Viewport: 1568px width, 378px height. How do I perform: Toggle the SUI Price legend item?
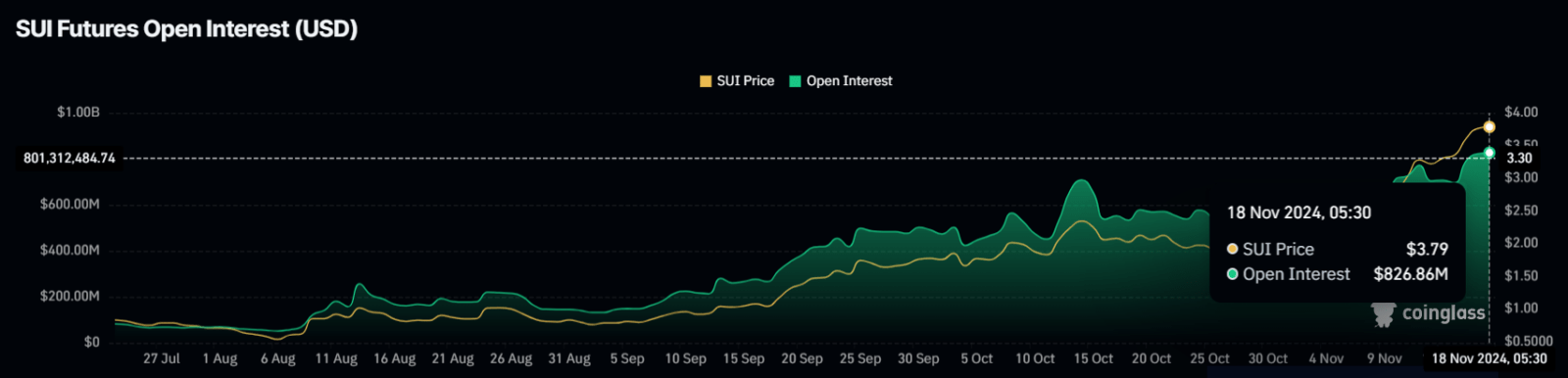tap(737, 81)
